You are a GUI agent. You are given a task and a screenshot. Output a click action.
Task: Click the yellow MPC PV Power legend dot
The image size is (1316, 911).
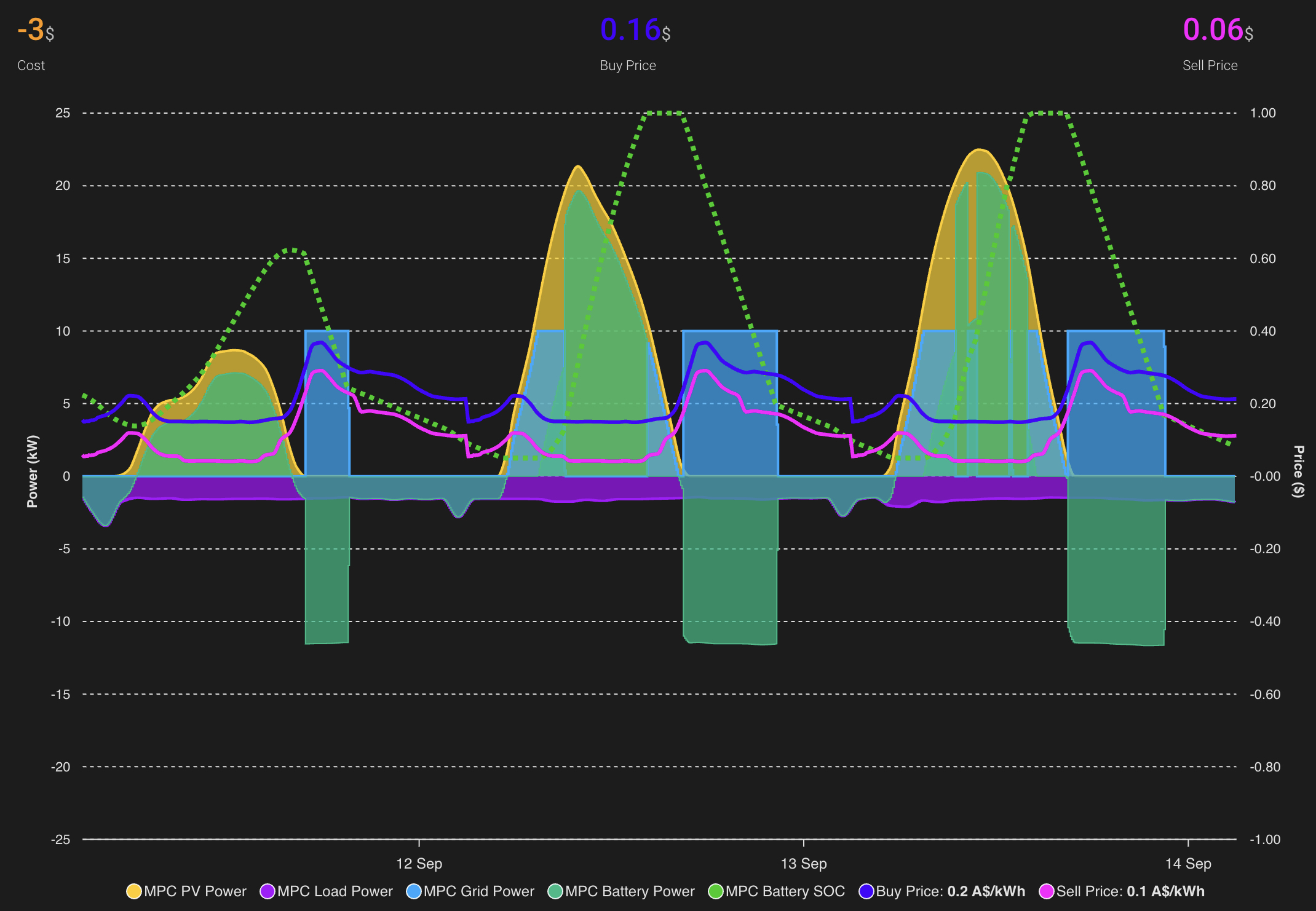[x=133, y=891]
